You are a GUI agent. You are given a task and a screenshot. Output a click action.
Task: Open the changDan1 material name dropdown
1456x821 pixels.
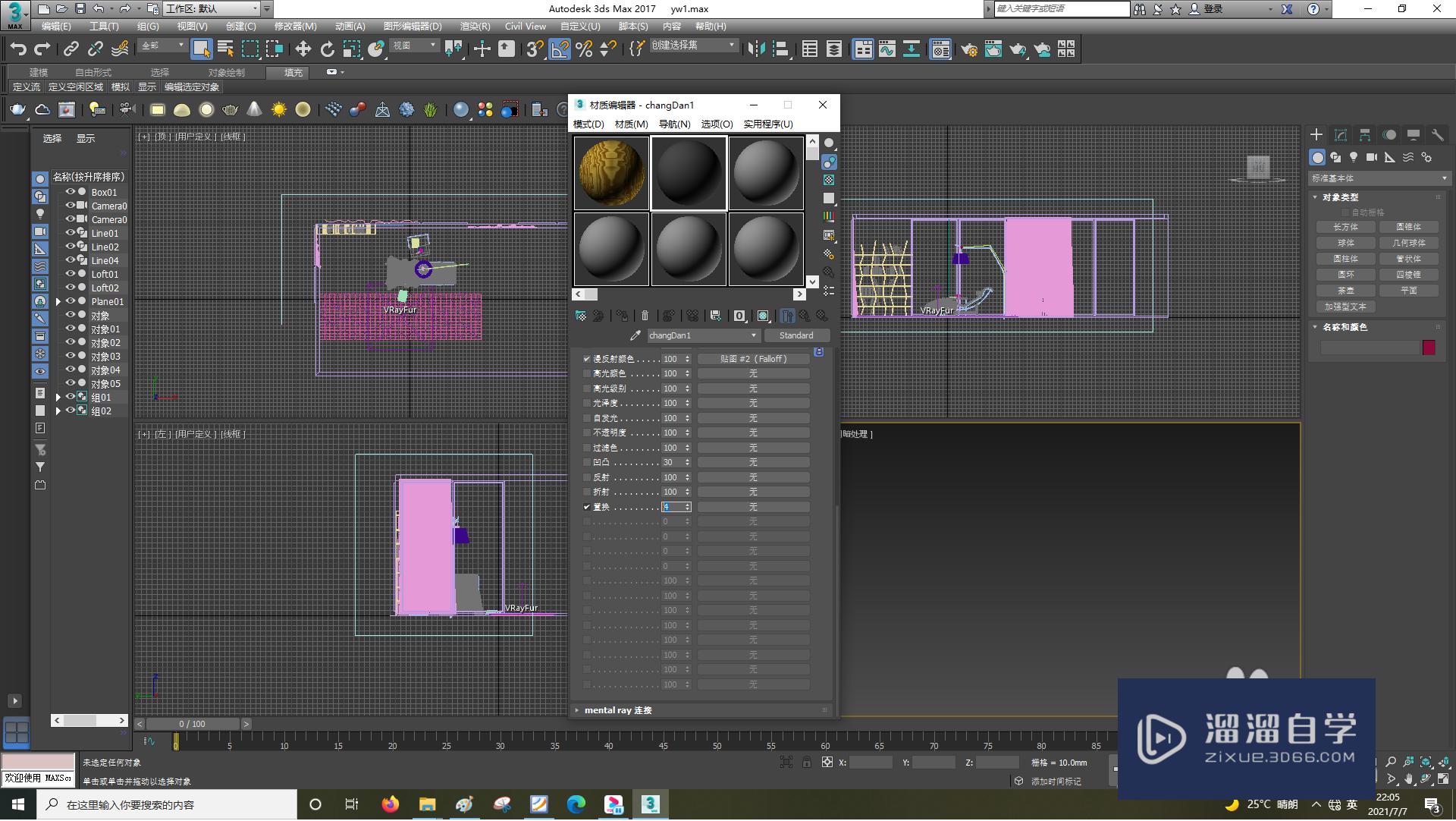pyautogui.click(x=753, y=335)
